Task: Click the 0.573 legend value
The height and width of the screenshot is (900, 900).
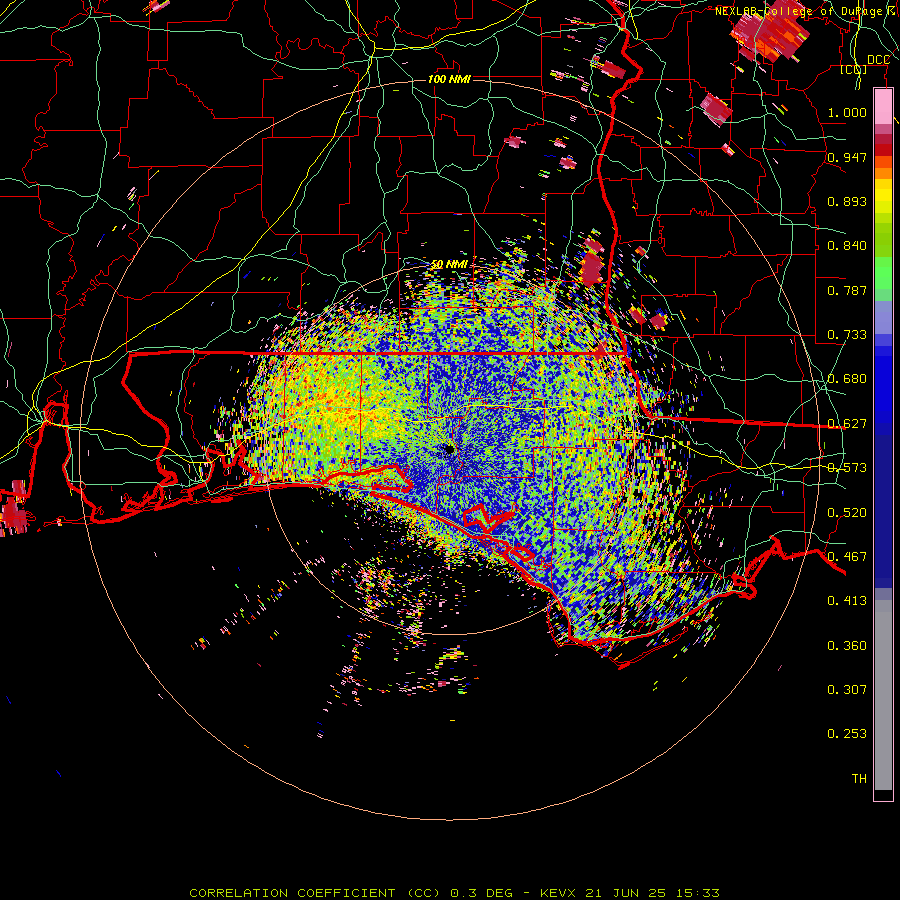Action: (847, 468)
